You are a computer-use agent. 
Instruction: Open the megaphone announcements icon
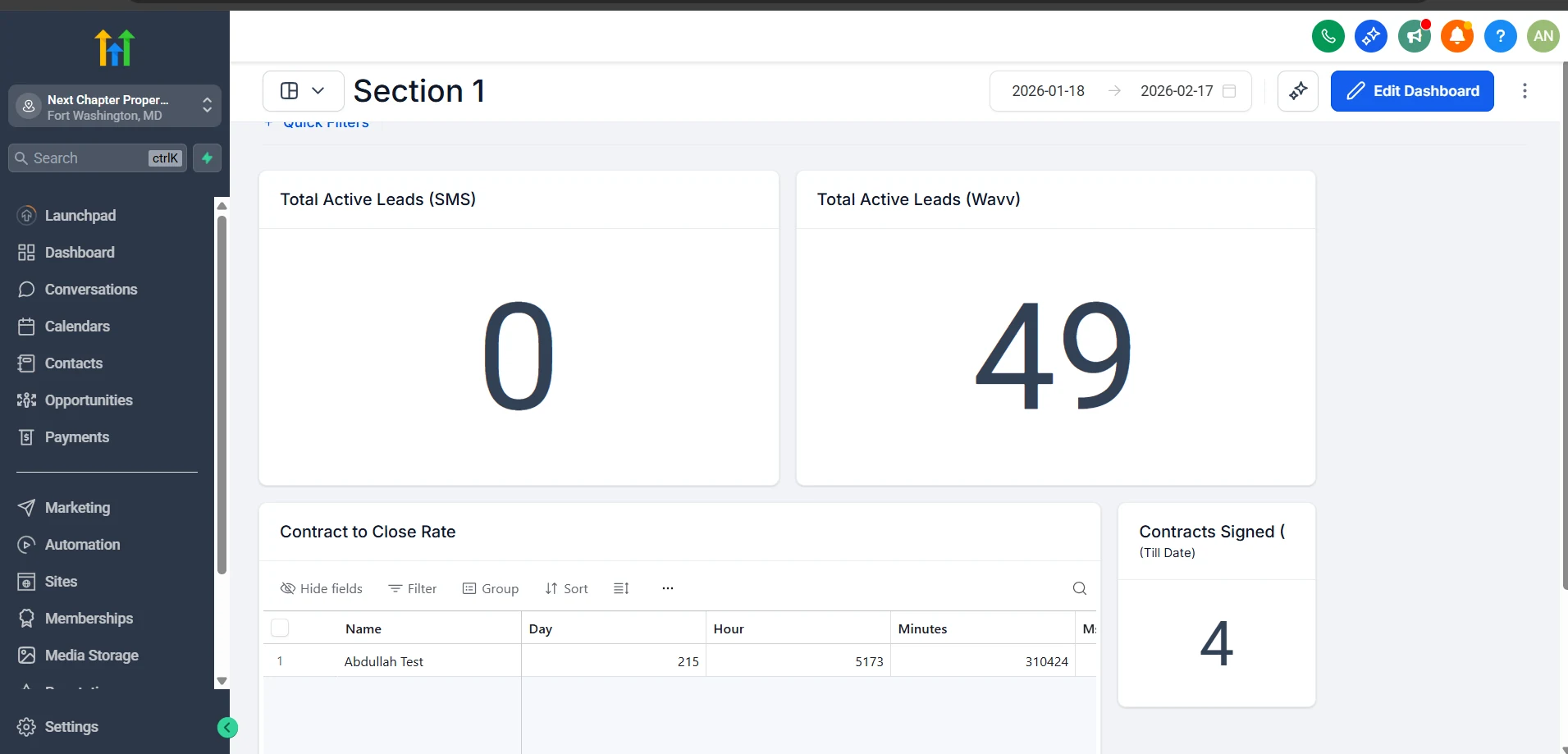coord(1414,36)
